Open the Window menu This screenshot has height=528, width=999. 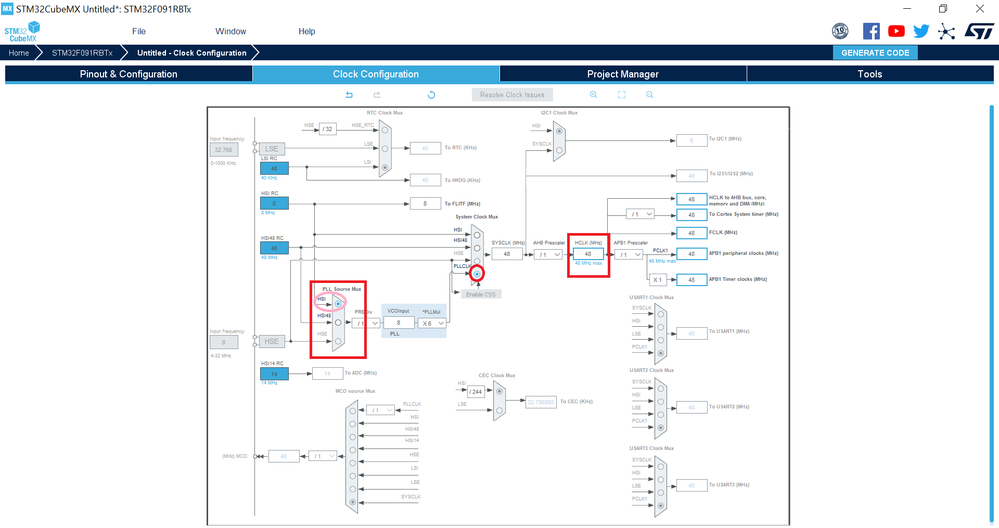(x=231, y=31)
